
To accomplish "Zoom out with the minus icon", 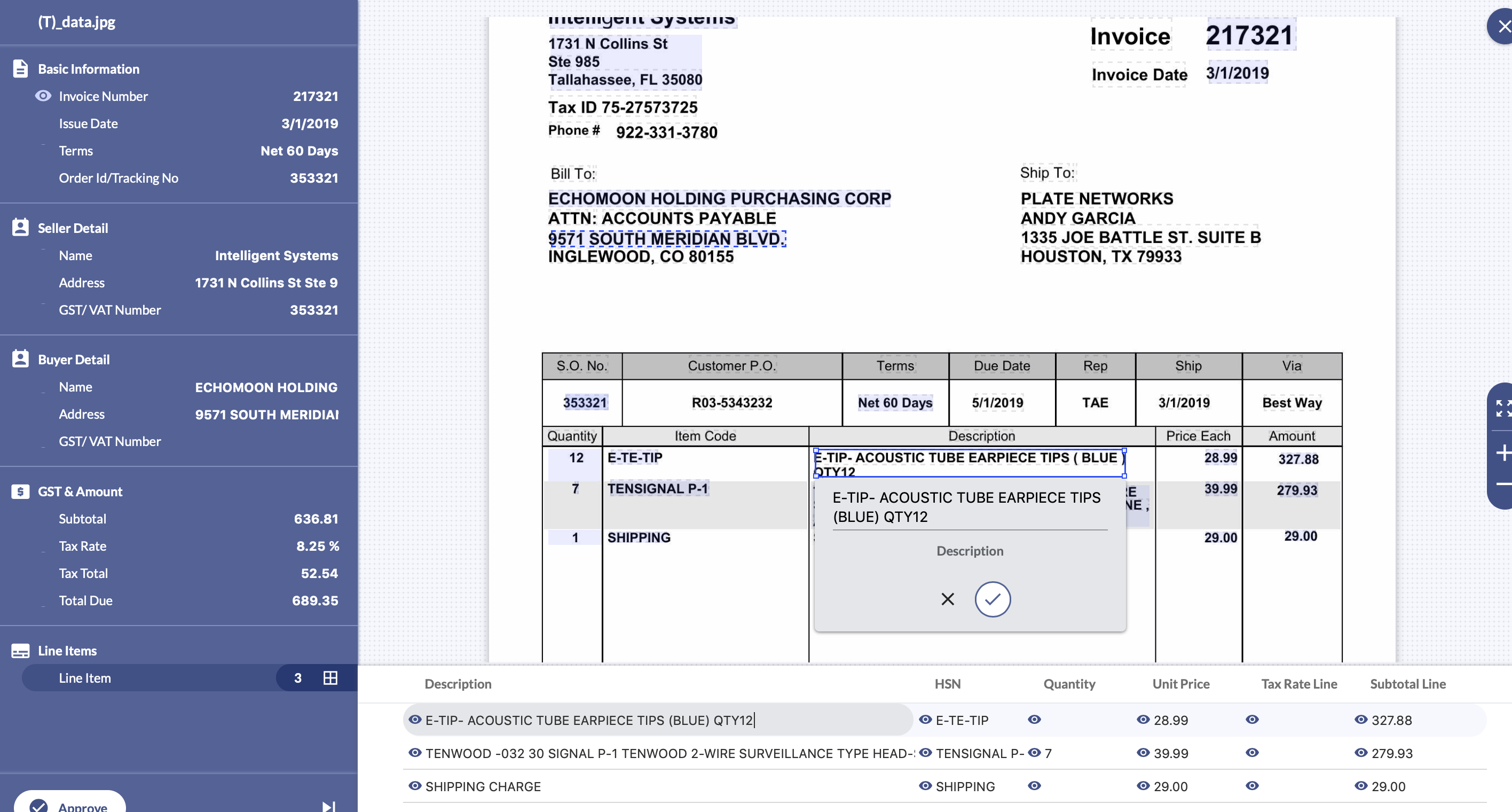I will pyautogui.click(x=1503, y=484).
